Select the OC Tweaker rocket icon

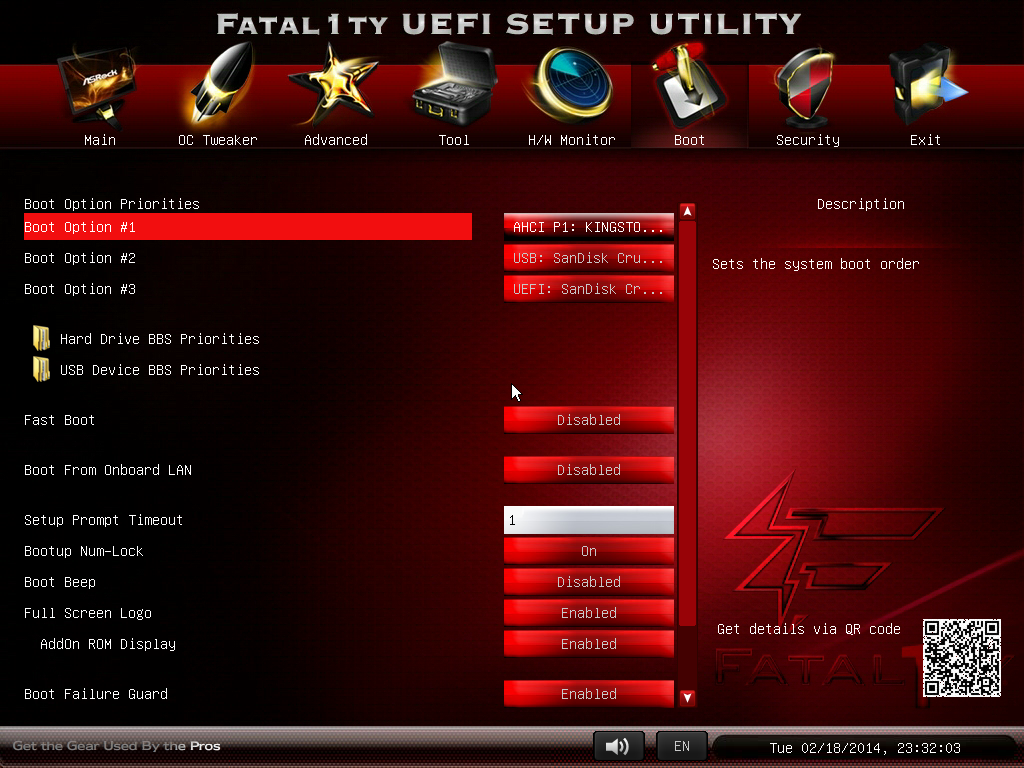(217, 90)
